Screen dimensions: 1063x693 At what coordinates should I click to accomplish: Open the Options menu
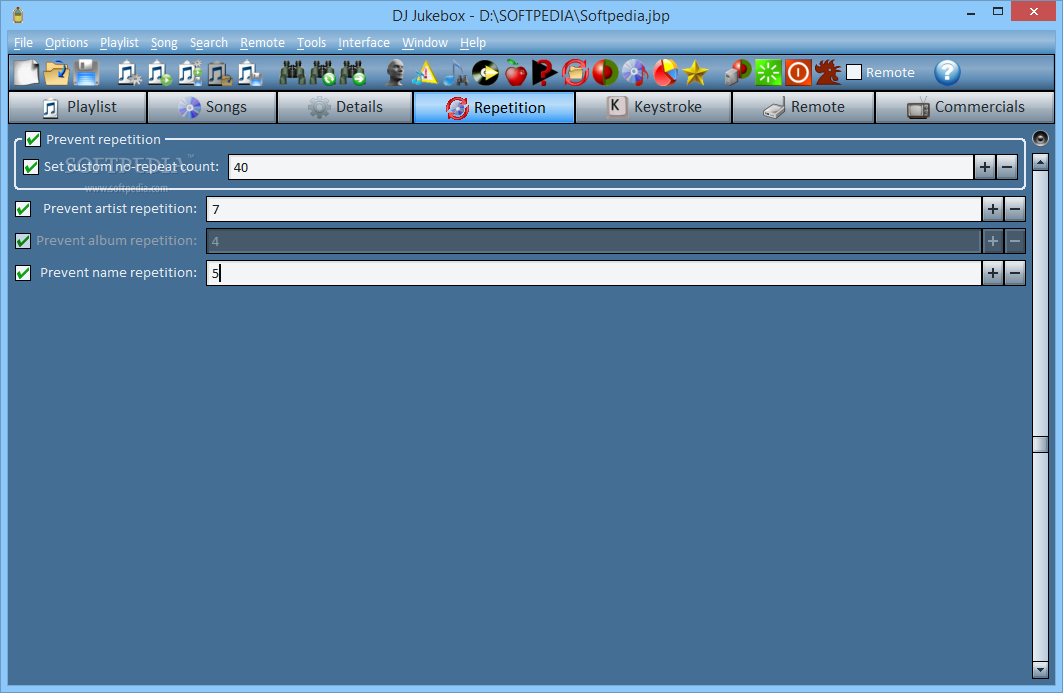pyautogui.click(x=66, y=43)
